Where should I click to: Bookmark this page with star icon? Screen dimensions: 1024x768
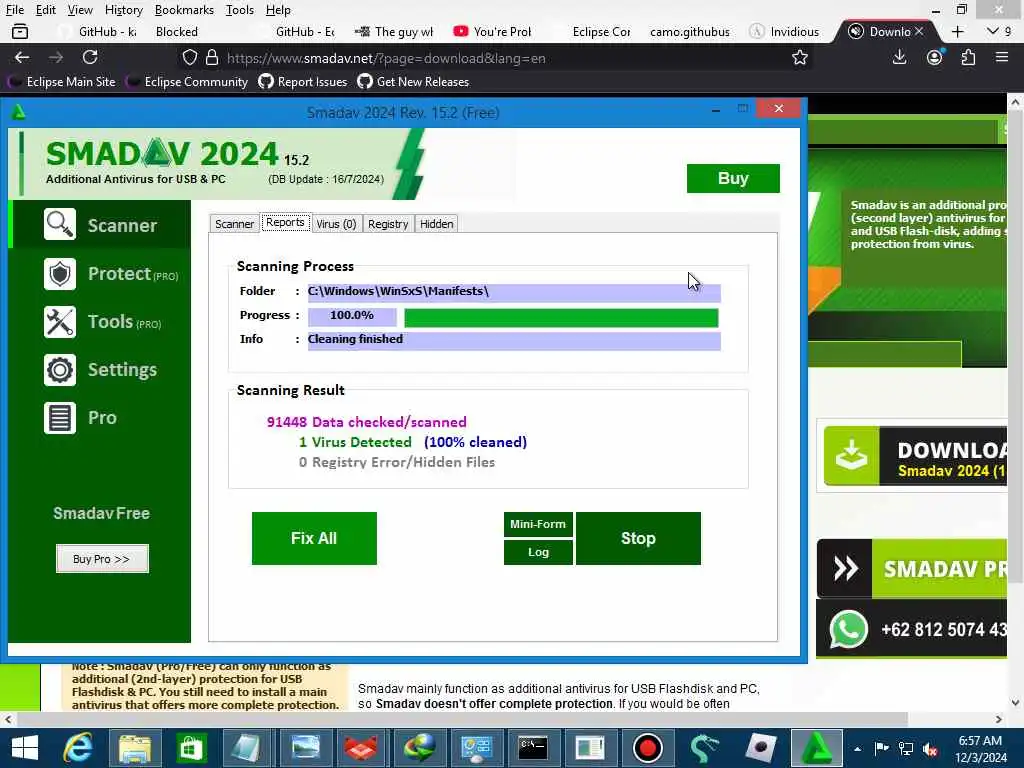[x=799, y=57]
